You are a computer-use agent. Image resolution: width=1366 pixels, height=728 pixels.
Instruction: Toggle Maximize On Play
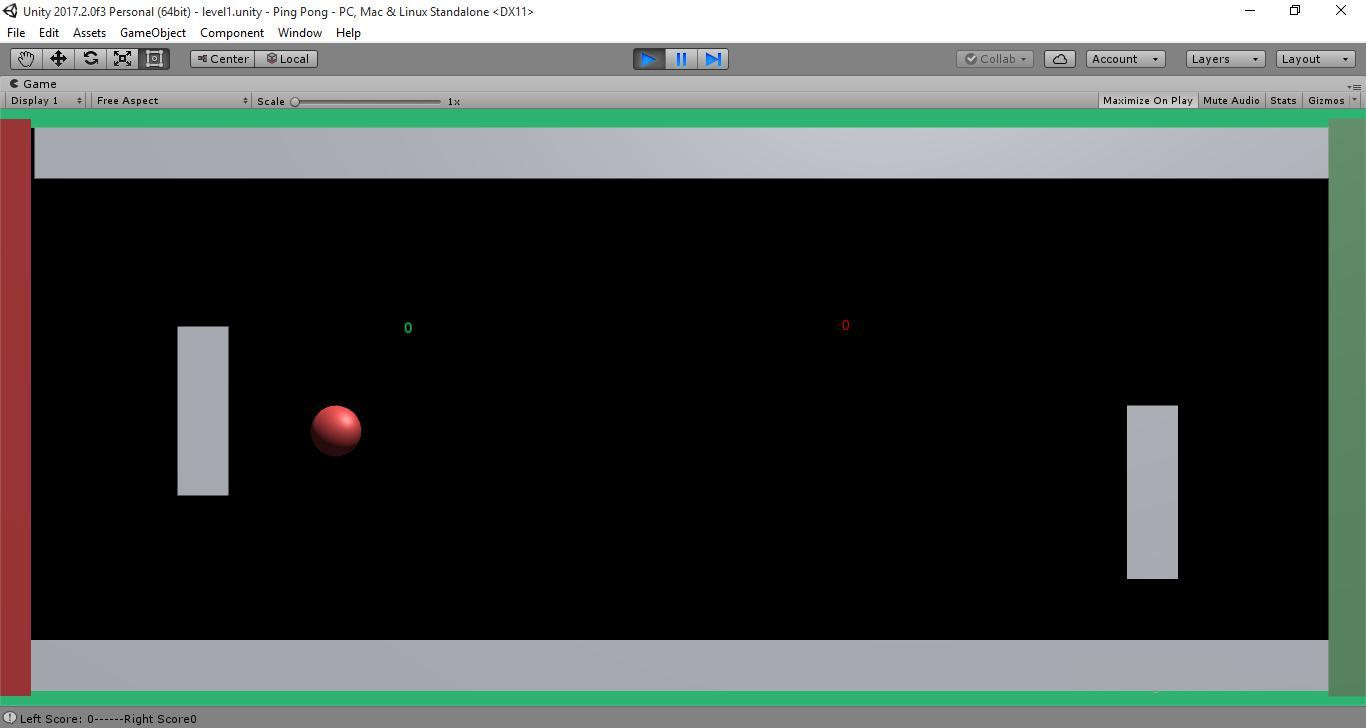[x=1147, y=101]
